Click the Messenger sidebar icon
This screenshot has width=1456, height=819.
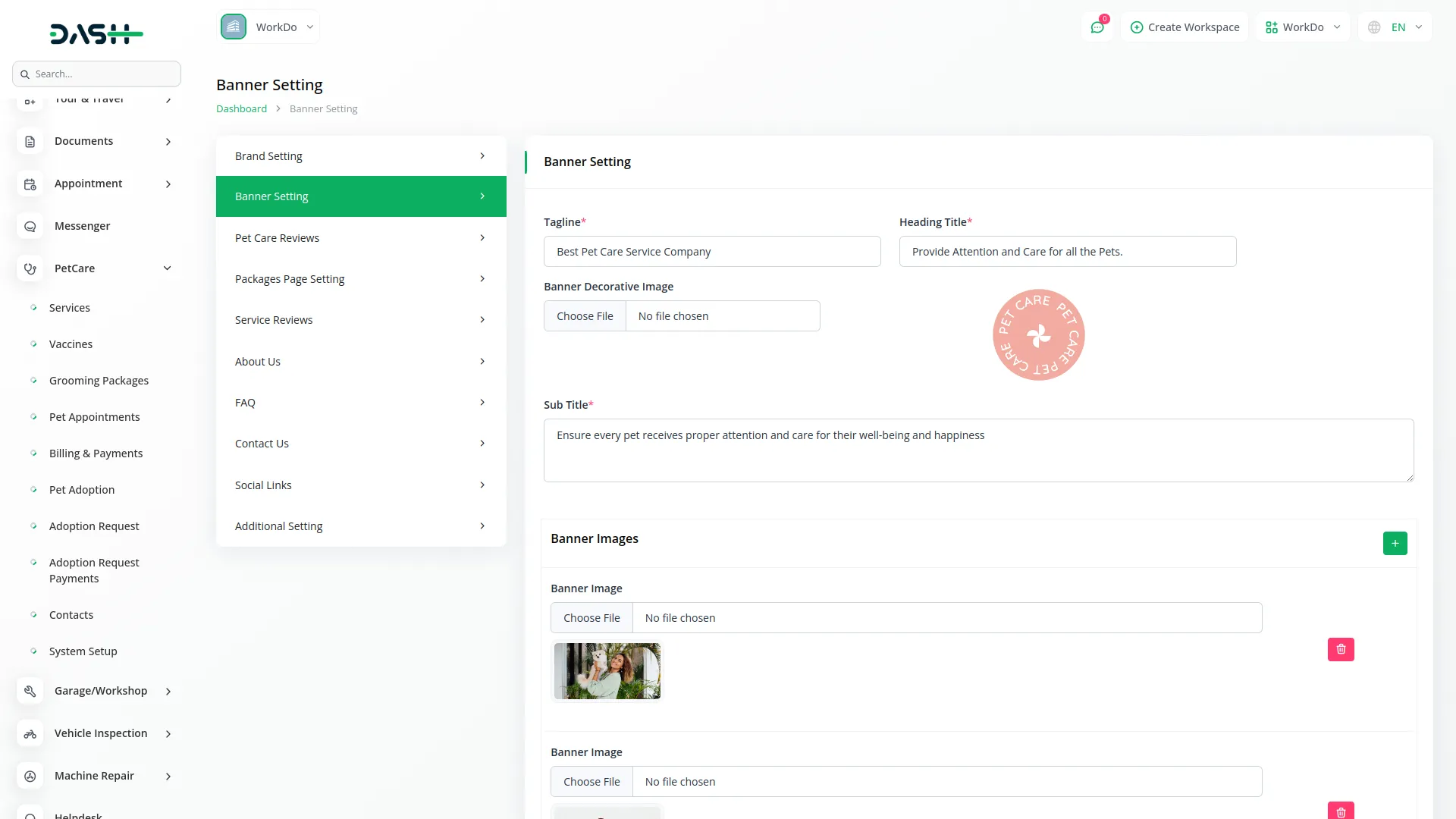30,227
